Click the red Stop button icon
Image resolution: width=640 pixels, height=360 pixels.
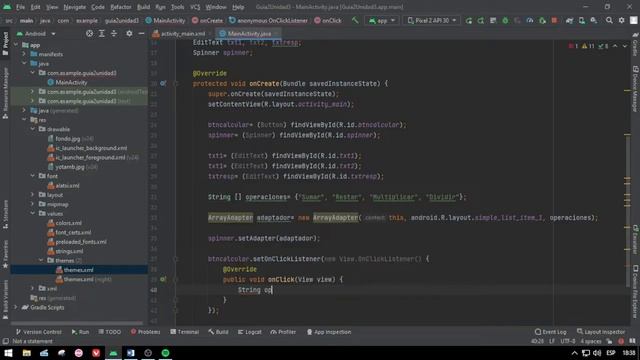554,20
